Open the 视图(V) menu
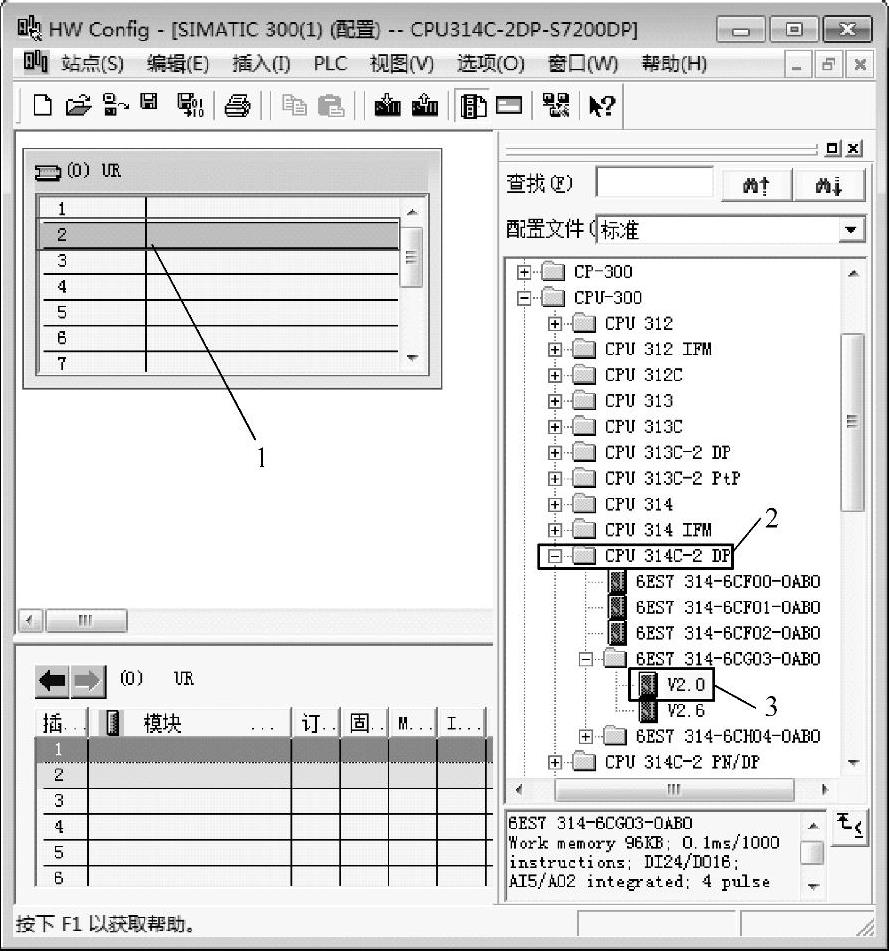The image size is (889, 951). (x=402, y=64)
